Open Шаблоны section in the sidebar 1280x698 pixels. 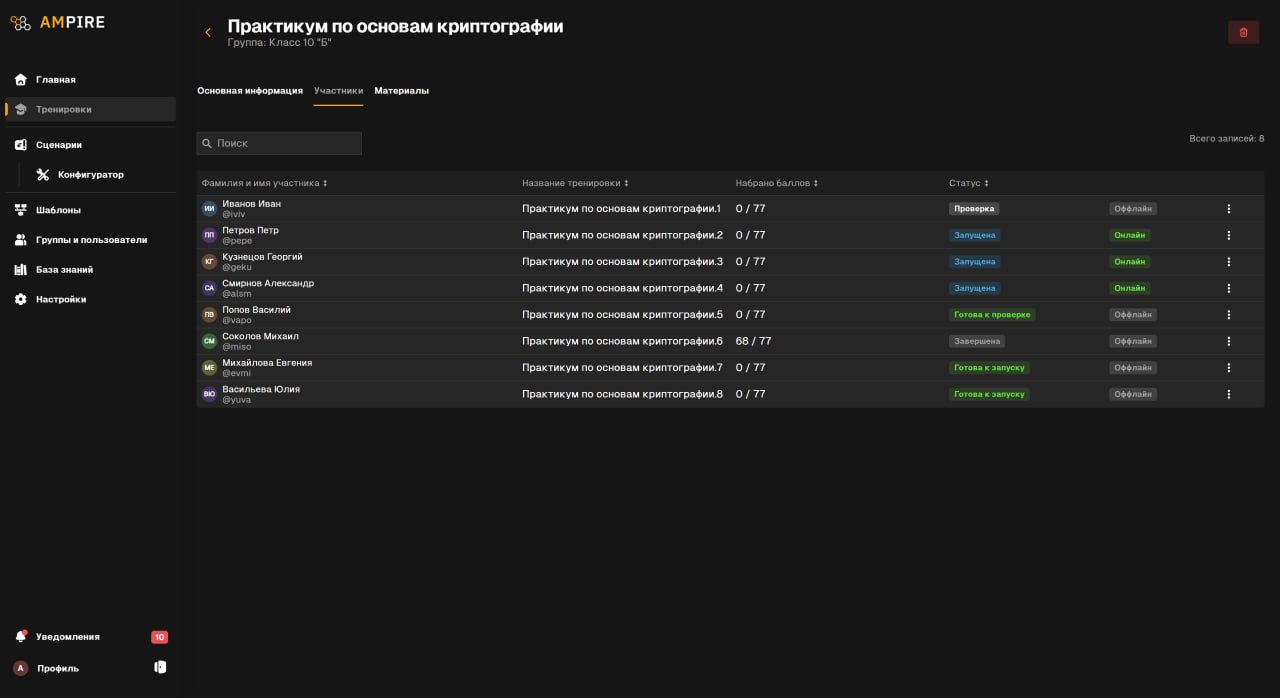point(58,210)
